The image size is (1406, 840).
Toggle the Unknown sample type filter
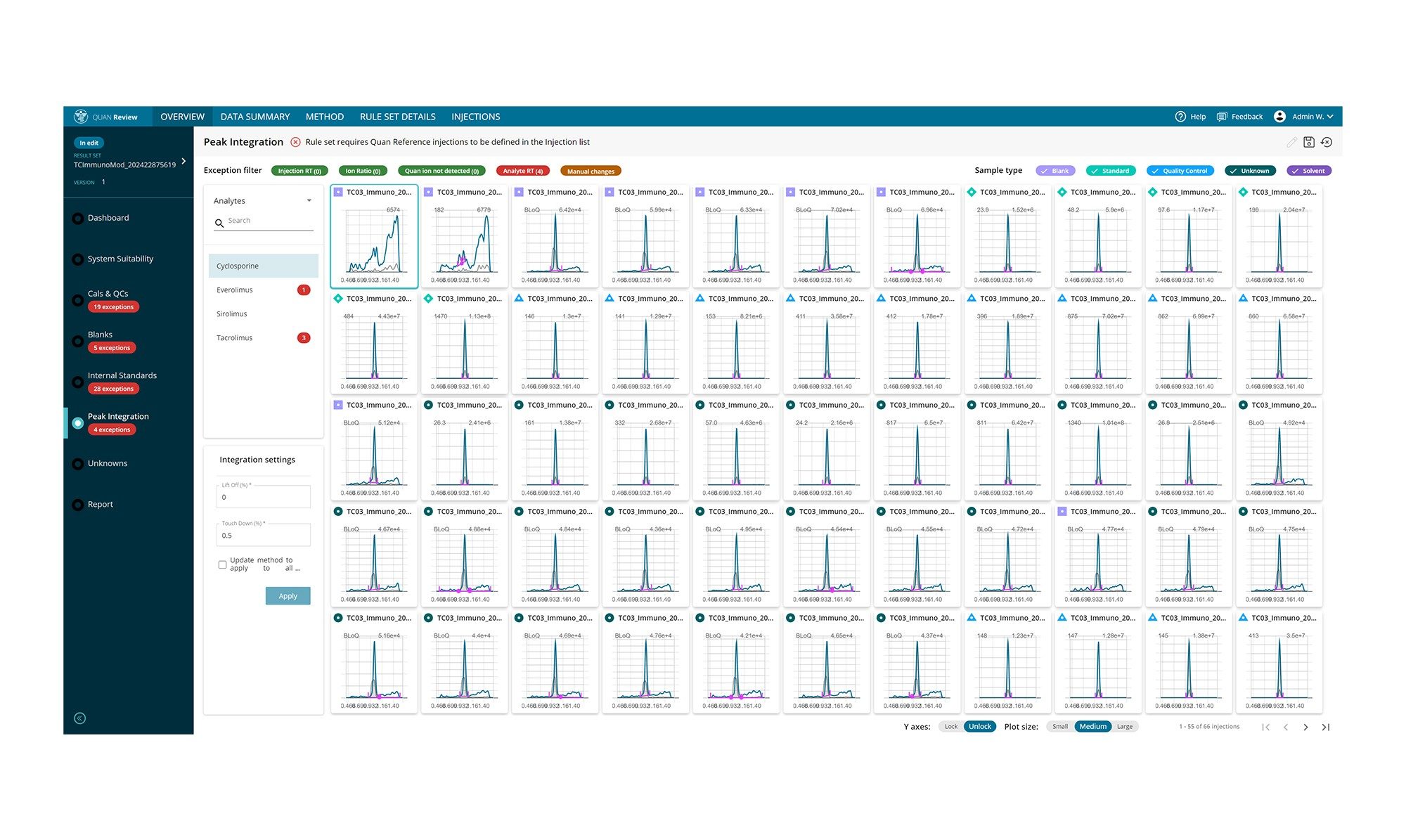pyautogui.click(x=1250, y=170)
